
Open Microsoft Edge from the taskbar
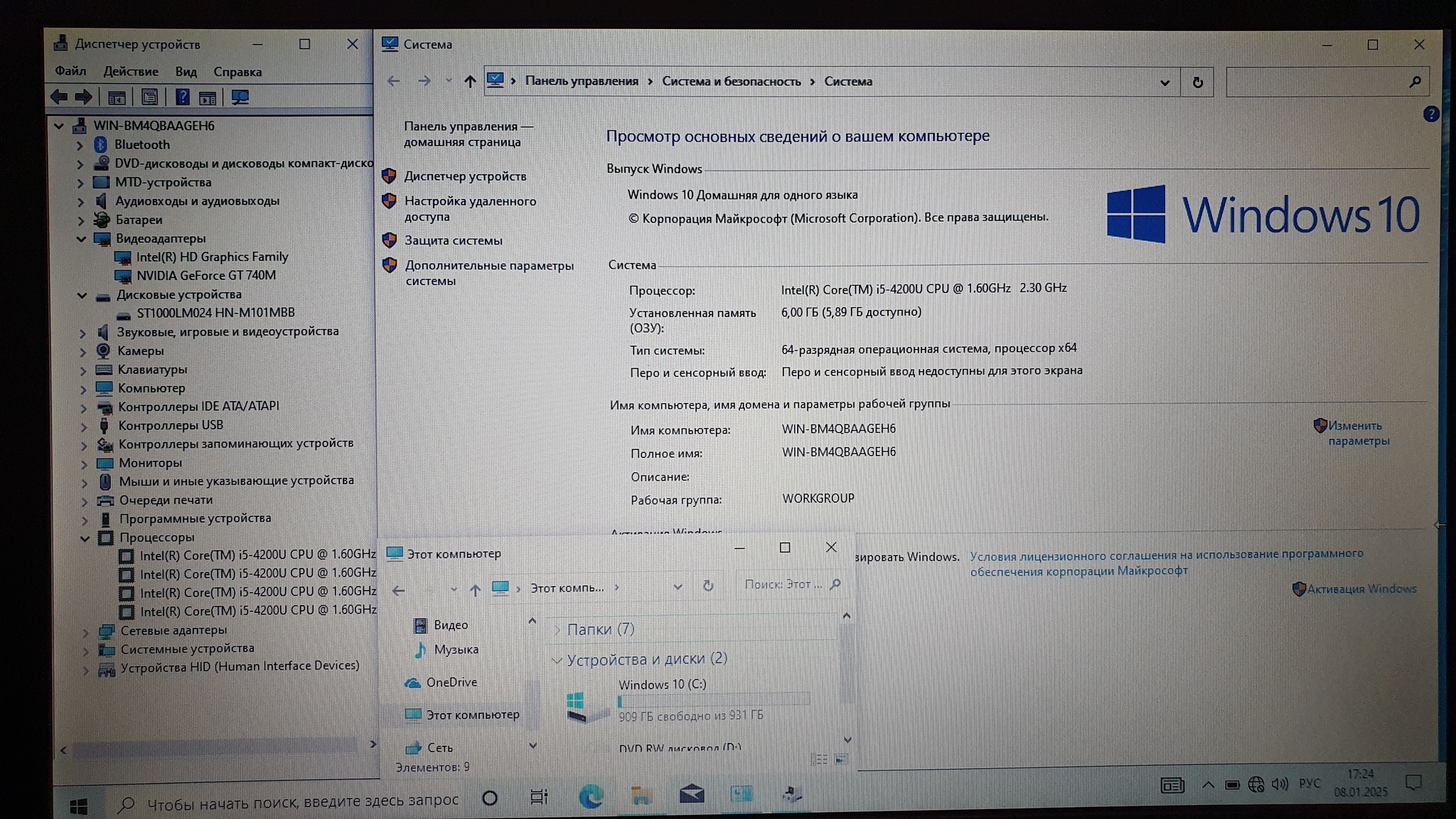590,796
